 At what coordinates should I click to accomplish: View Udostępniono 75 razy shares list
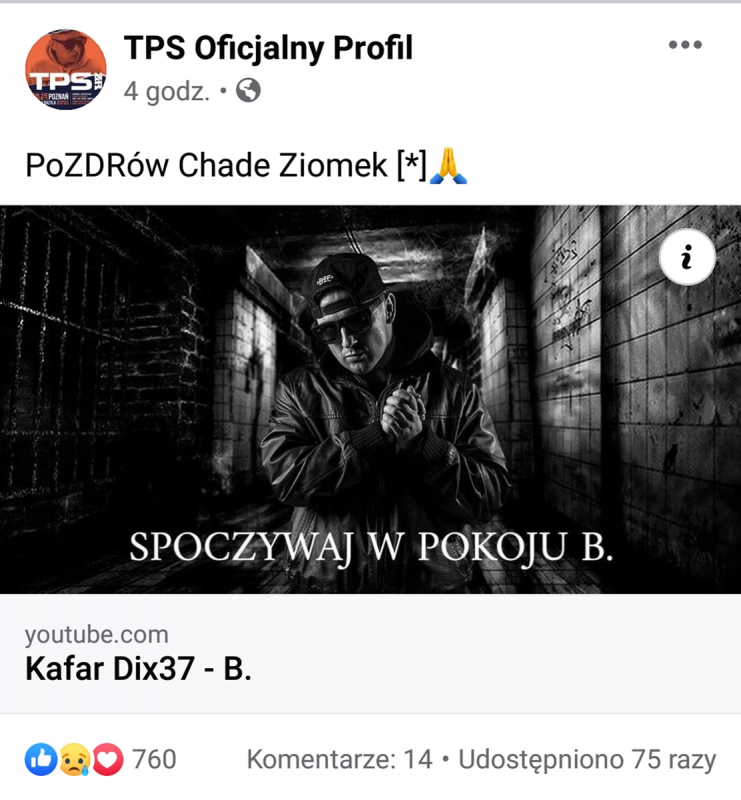tap(587, 760)
